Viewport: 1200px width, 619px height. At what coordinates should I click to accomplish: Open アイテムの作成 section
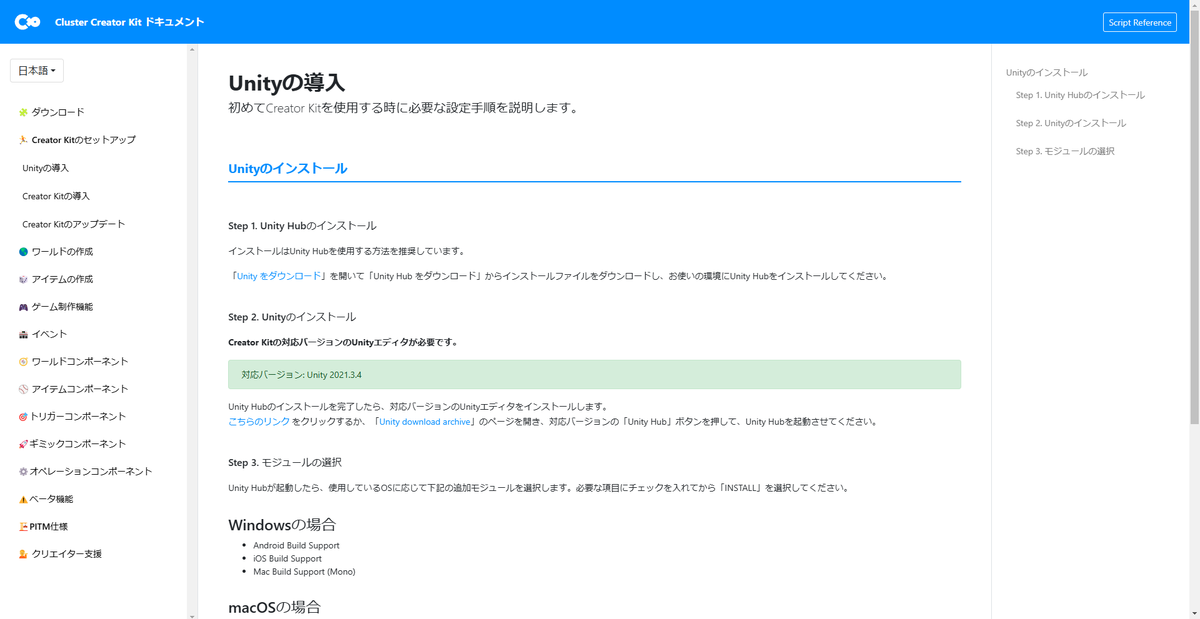pyautogui.click(x=62, y=279)
